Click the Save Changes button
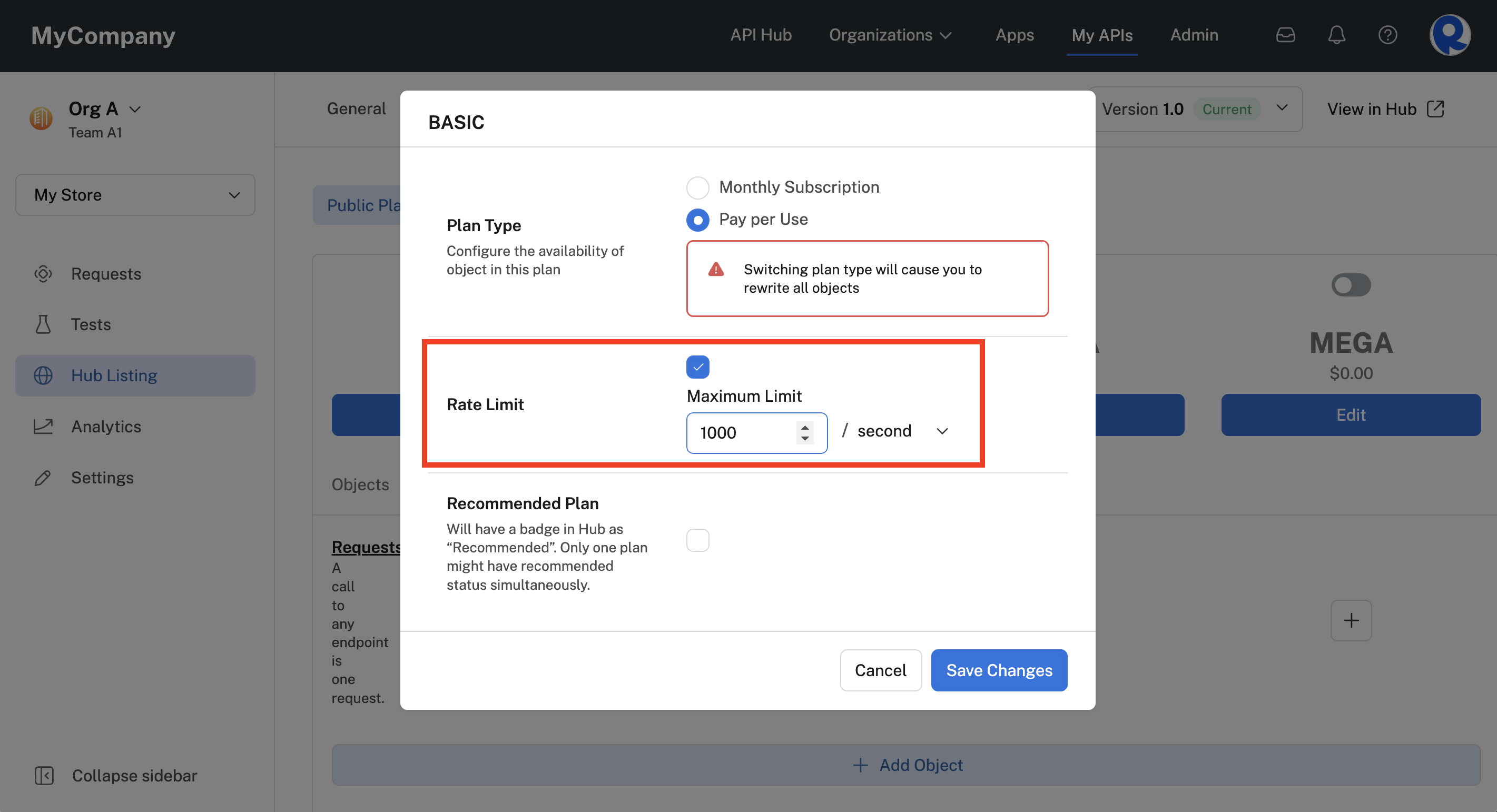The height and width of the screenshot is (812, 1497). click(x=999, y=670)
